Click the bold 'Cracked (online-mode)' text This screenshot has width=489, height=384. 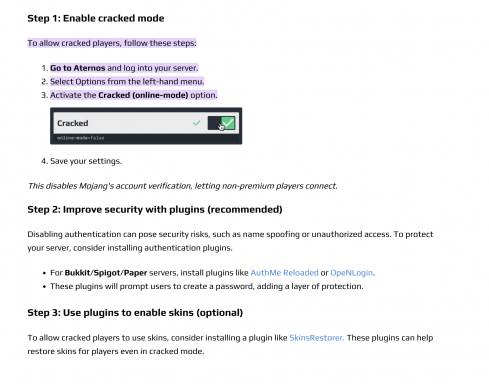coord(143,95)
